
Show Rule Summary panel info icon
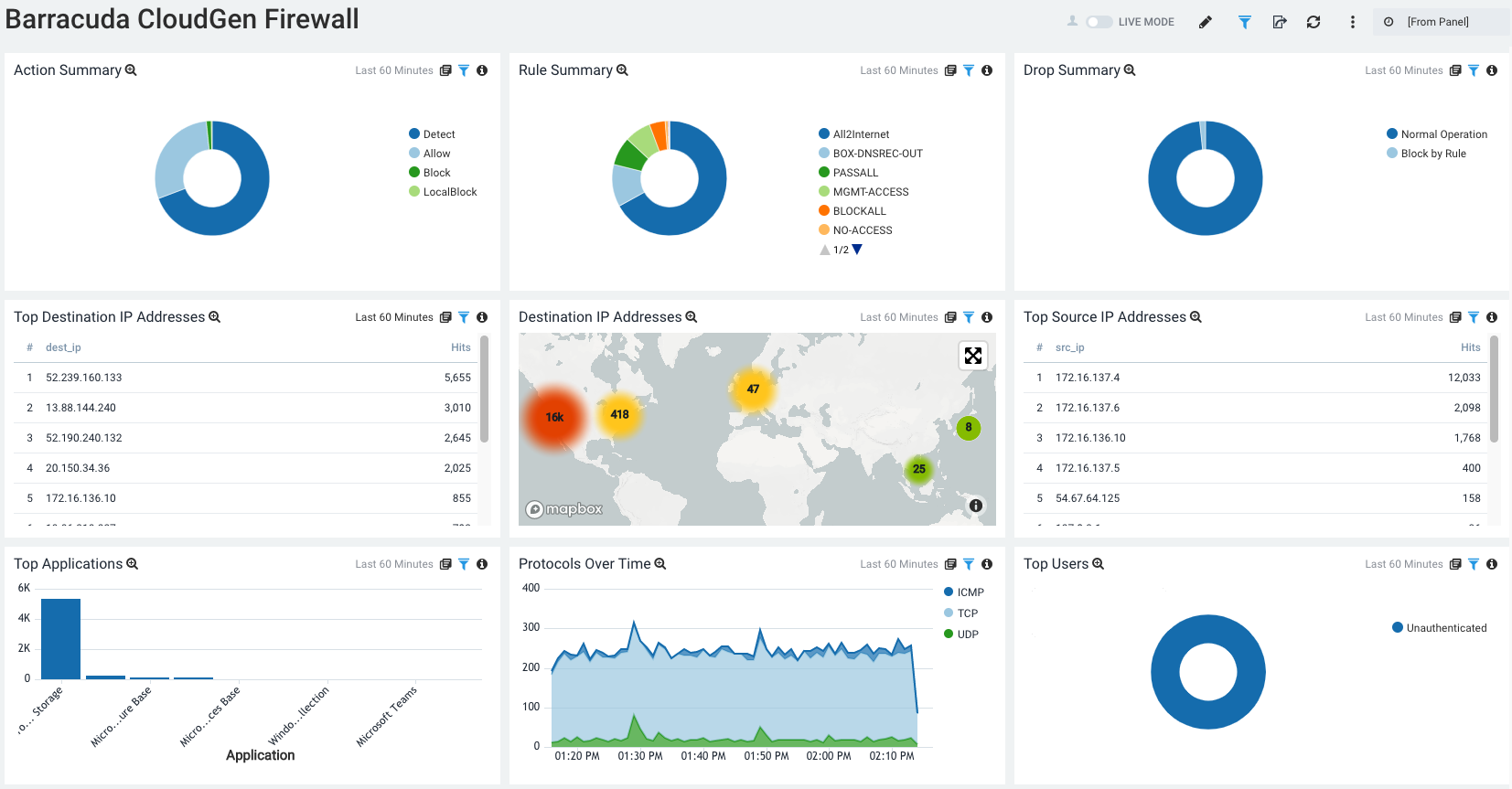click(x=987, y=70)
